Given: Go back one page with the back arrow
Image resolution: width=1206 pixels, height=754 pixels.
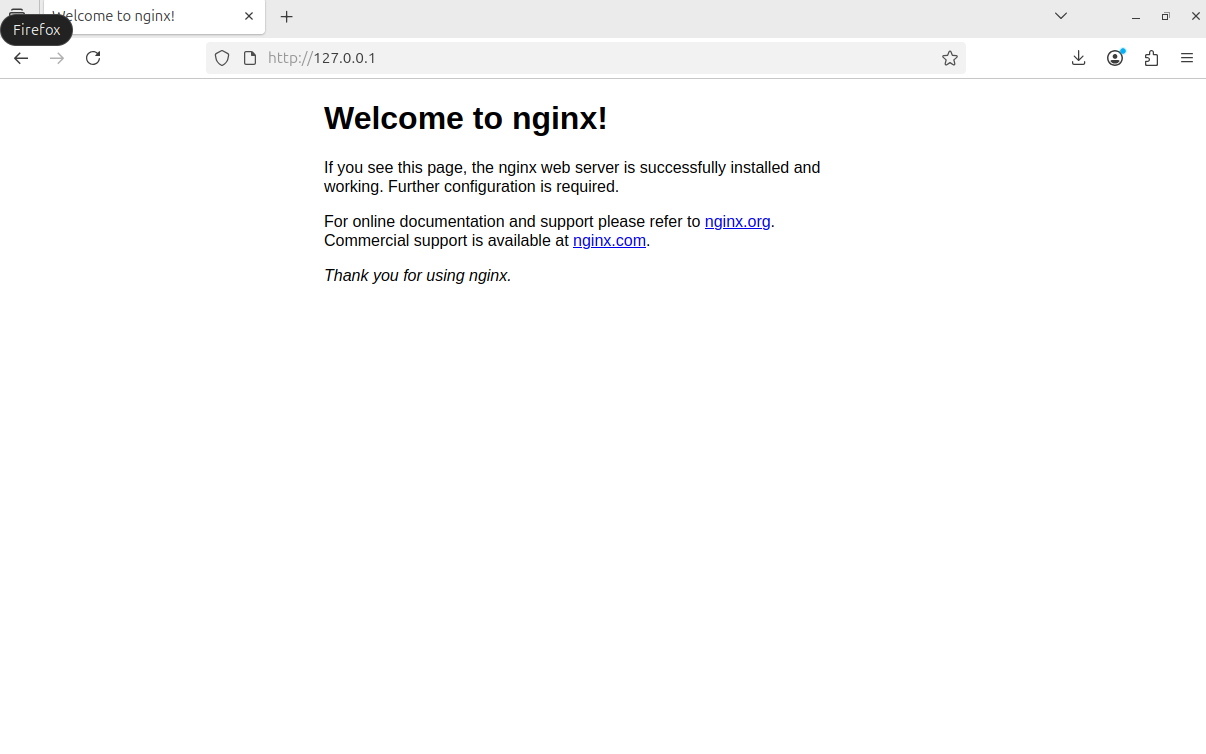Looking at the screenshot, I should 21,58.
